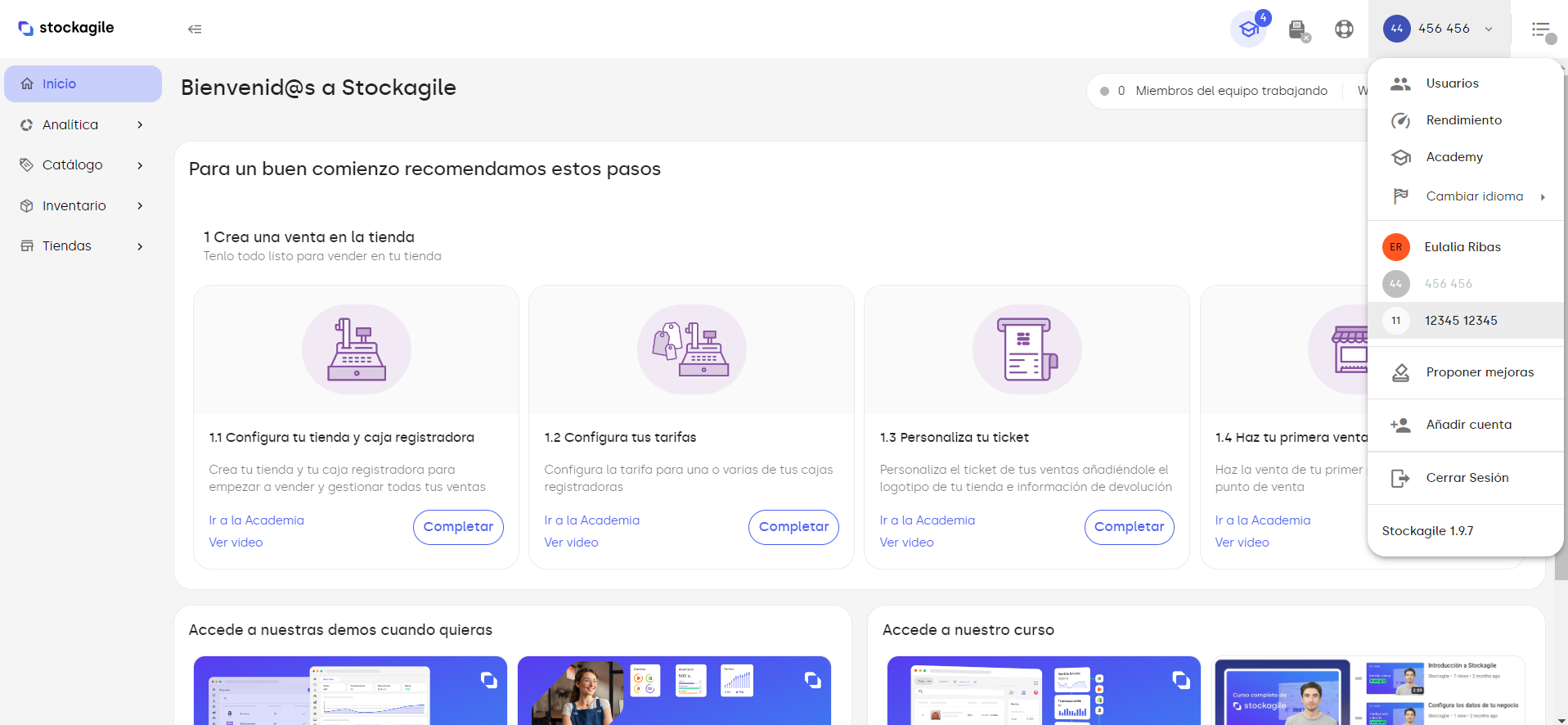1568x725 pixels.
Task: Select Añadir cuenta menu entry
Action: [1466, 425]
